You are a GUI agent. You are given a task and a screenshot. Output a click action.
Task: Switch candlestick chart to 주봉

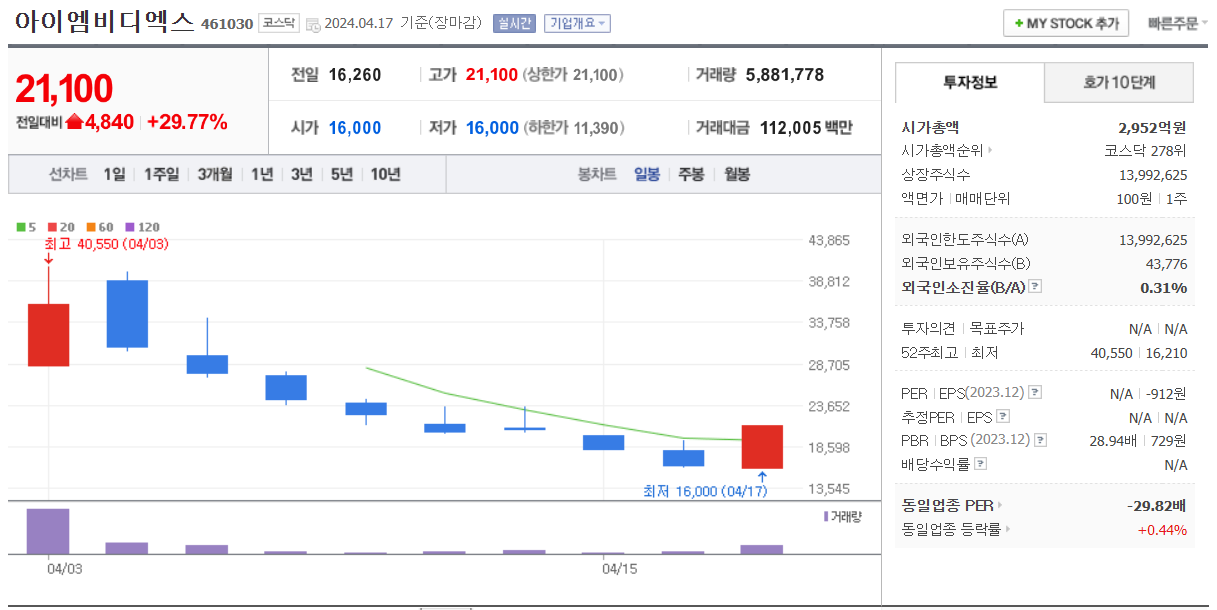pyautogui.click(x=691, y=174)
